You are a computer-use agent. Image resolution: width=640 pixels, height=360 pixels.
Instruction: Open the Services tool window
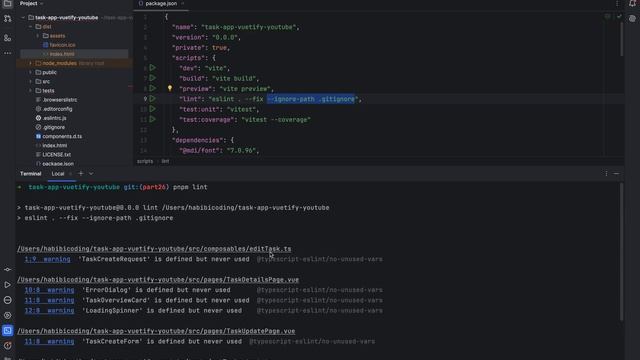pos(7,316)
